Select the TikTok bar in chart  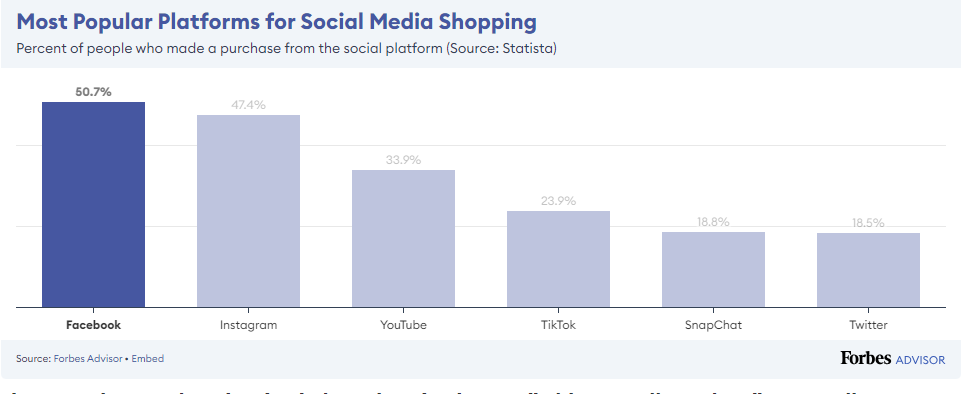[558, 259]
